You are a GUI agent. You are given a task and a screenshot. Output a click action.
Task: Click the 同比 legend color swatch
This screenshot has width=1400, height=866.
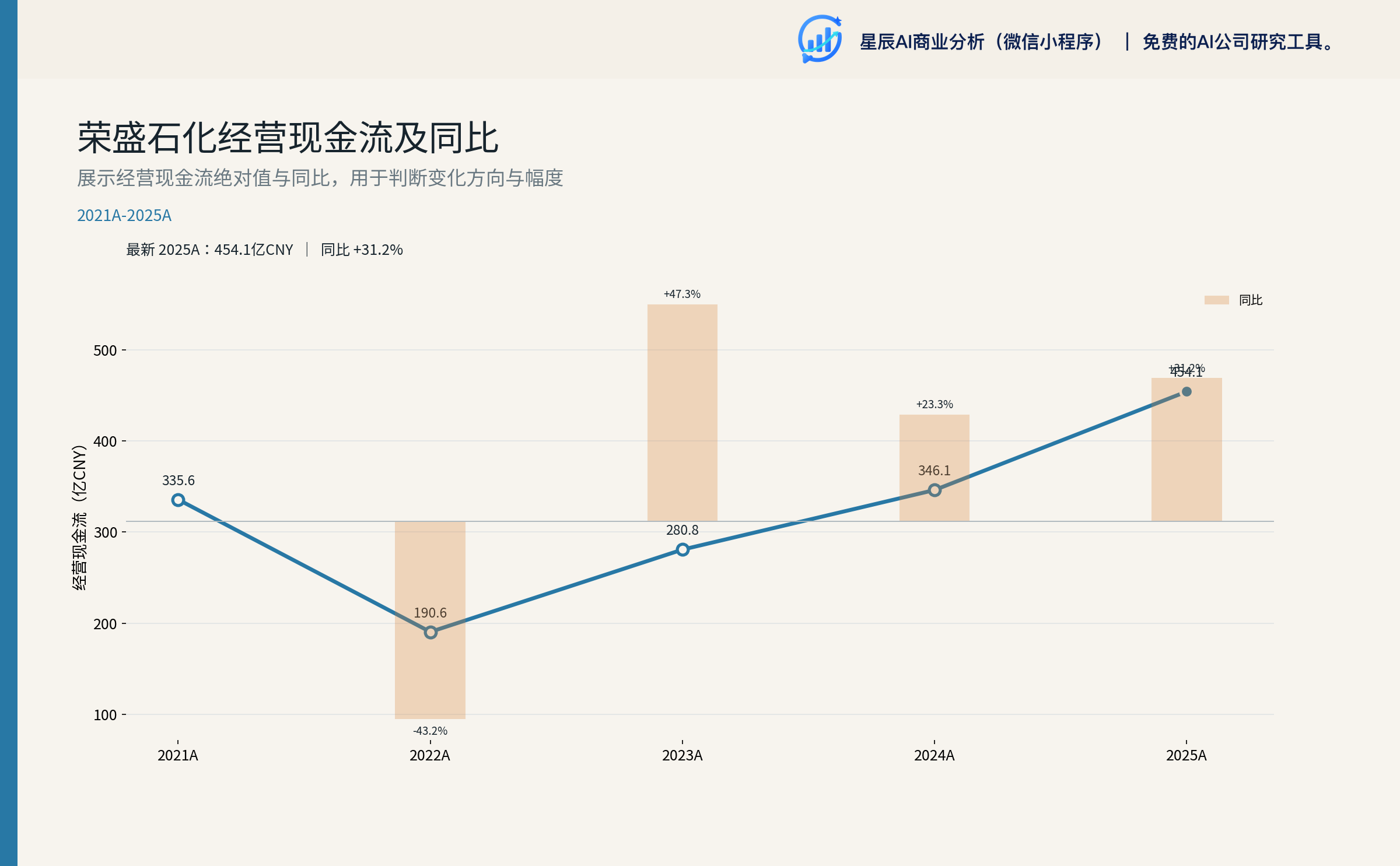pyautogui.click(x=1216, y=300)
